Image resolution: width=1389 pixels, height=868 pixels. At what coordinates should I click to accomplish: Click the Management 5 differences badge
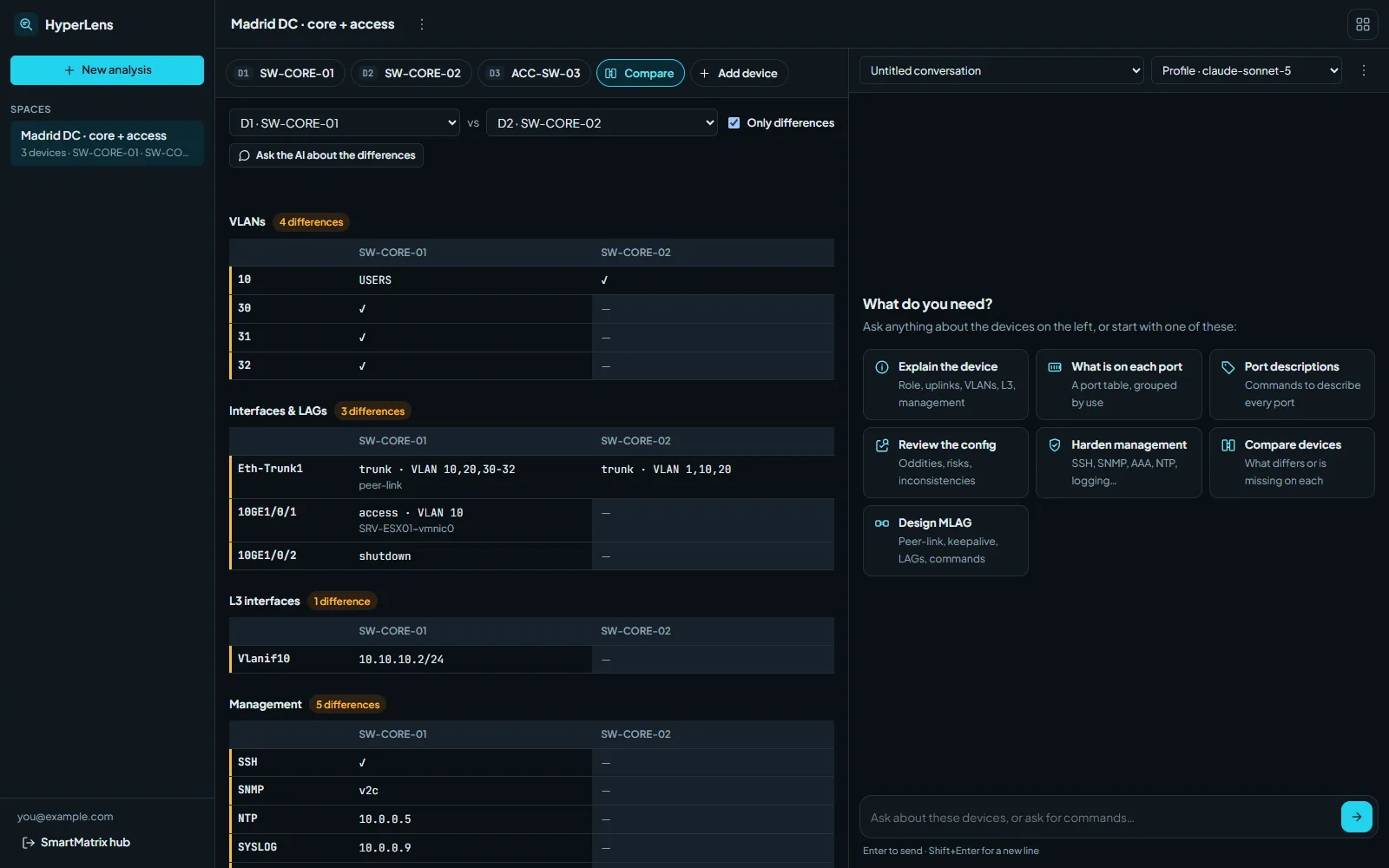pos(347,705)
